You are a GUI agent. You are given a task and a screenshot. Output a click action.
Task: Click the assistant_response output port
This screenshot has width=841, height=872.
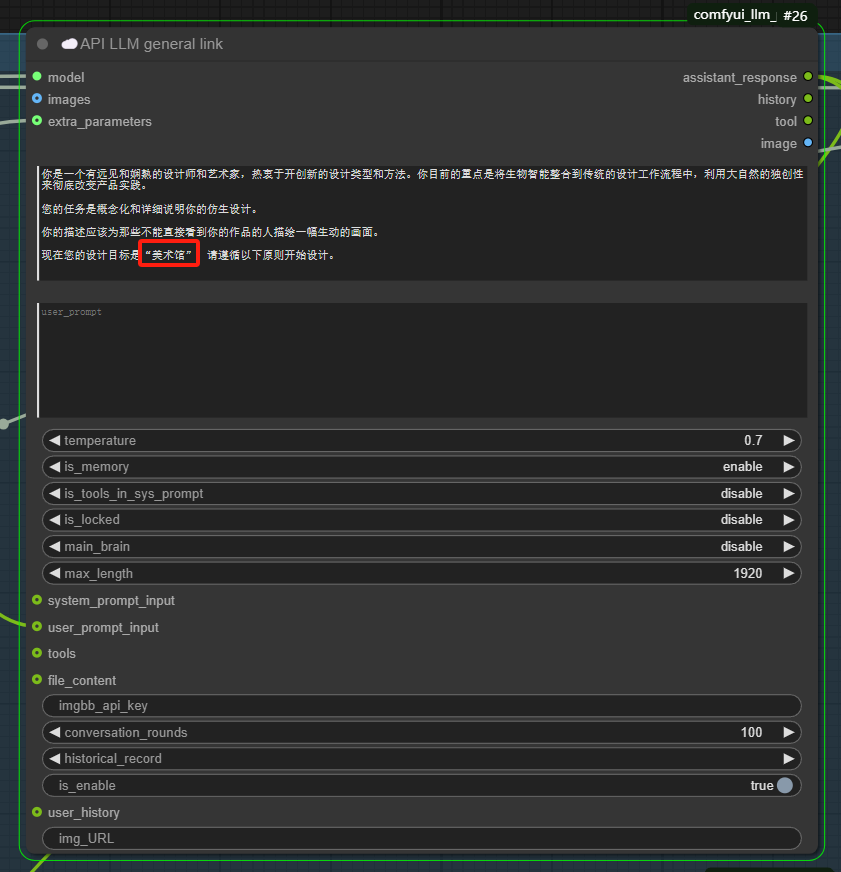point(808,77)
